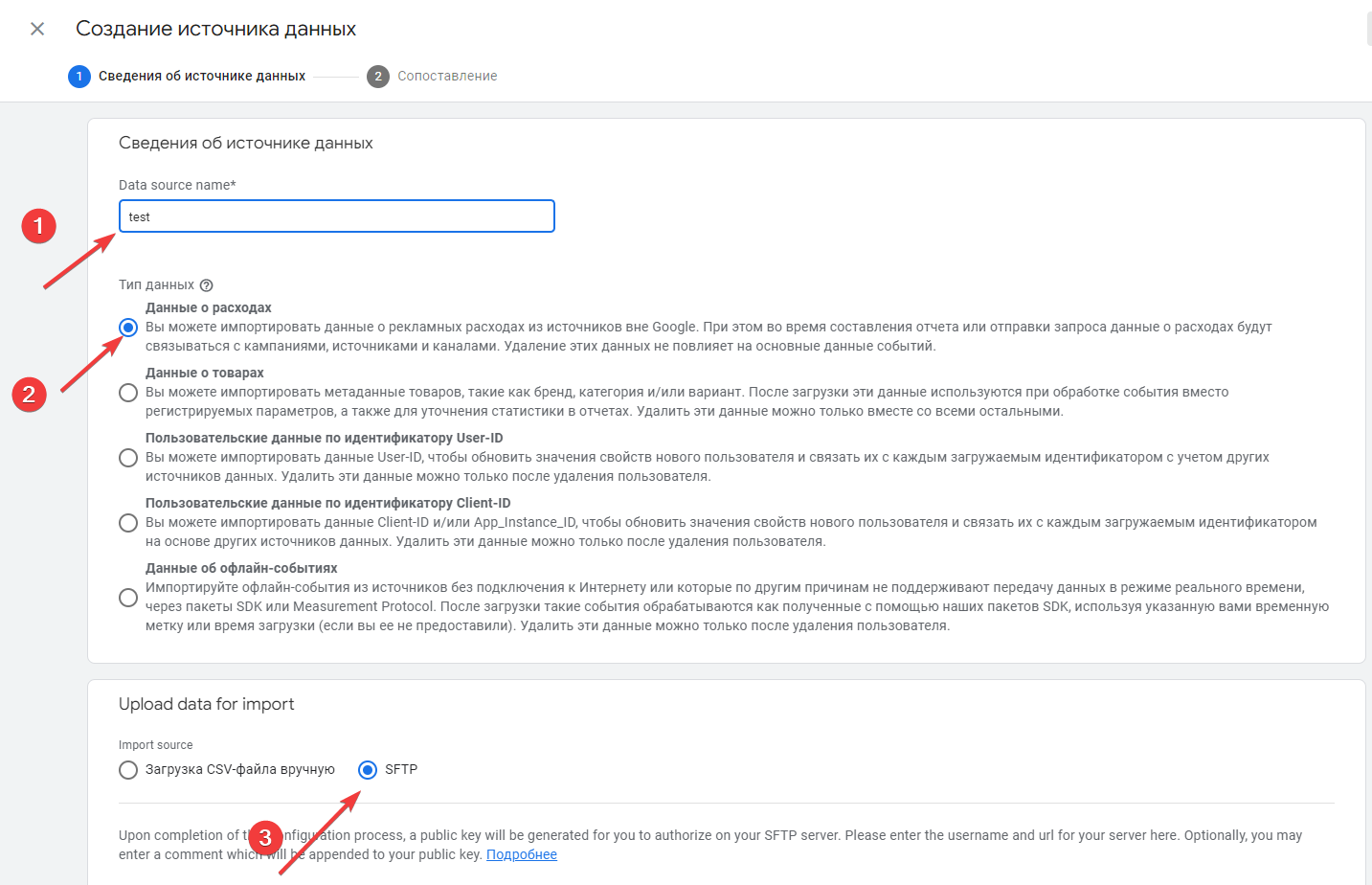Viewport: 1372px width, 885px height.
Task: Select Загрузка CSV-файла вручную import source
Action: click(128, 770)
